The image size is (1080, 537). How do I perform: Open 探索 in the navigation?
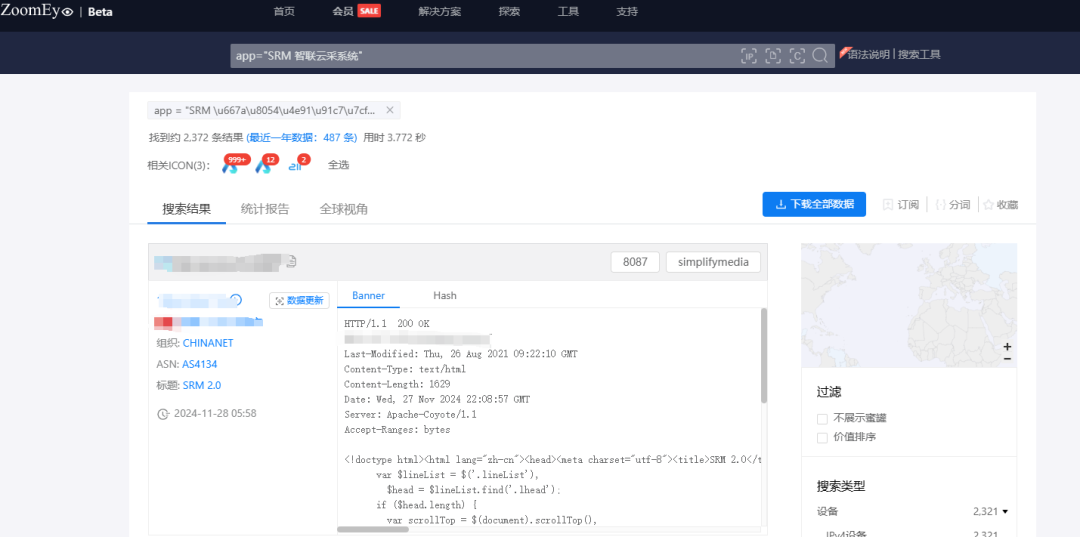coord(509,12)
